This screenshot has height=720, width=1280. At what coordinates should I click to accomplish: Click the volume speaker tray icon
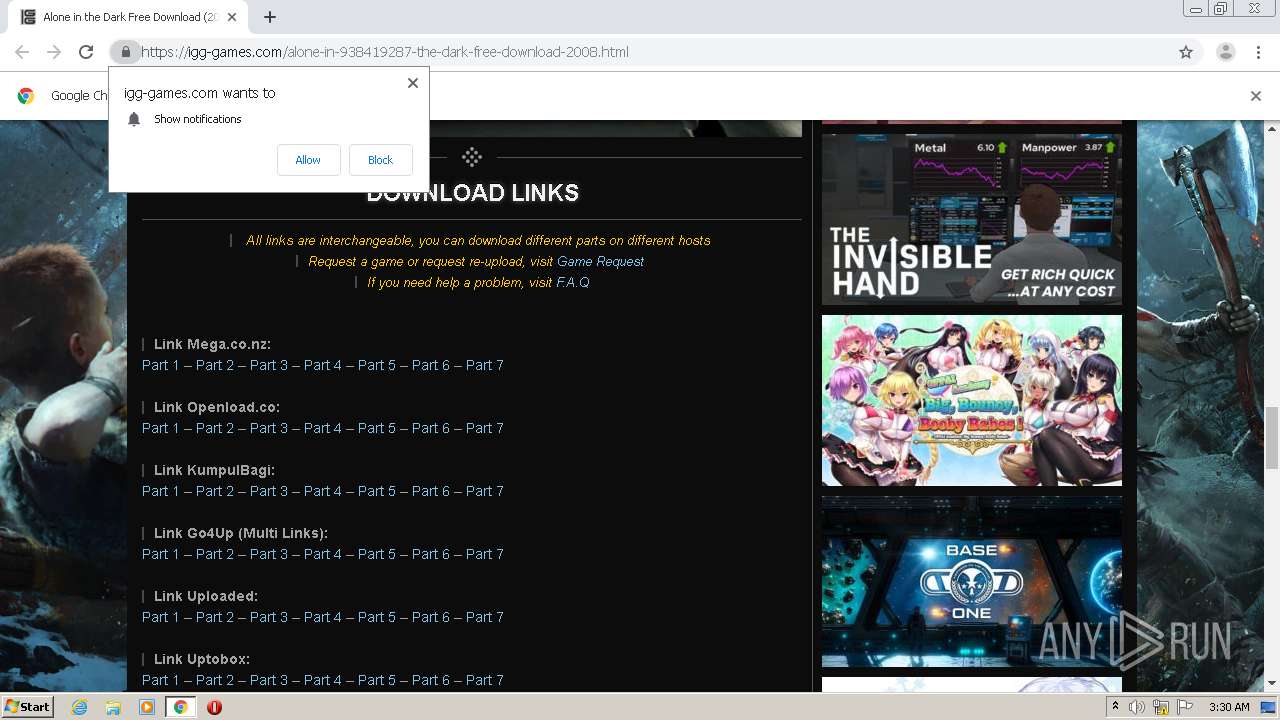pyautogui.click(x=1137, y=707)
